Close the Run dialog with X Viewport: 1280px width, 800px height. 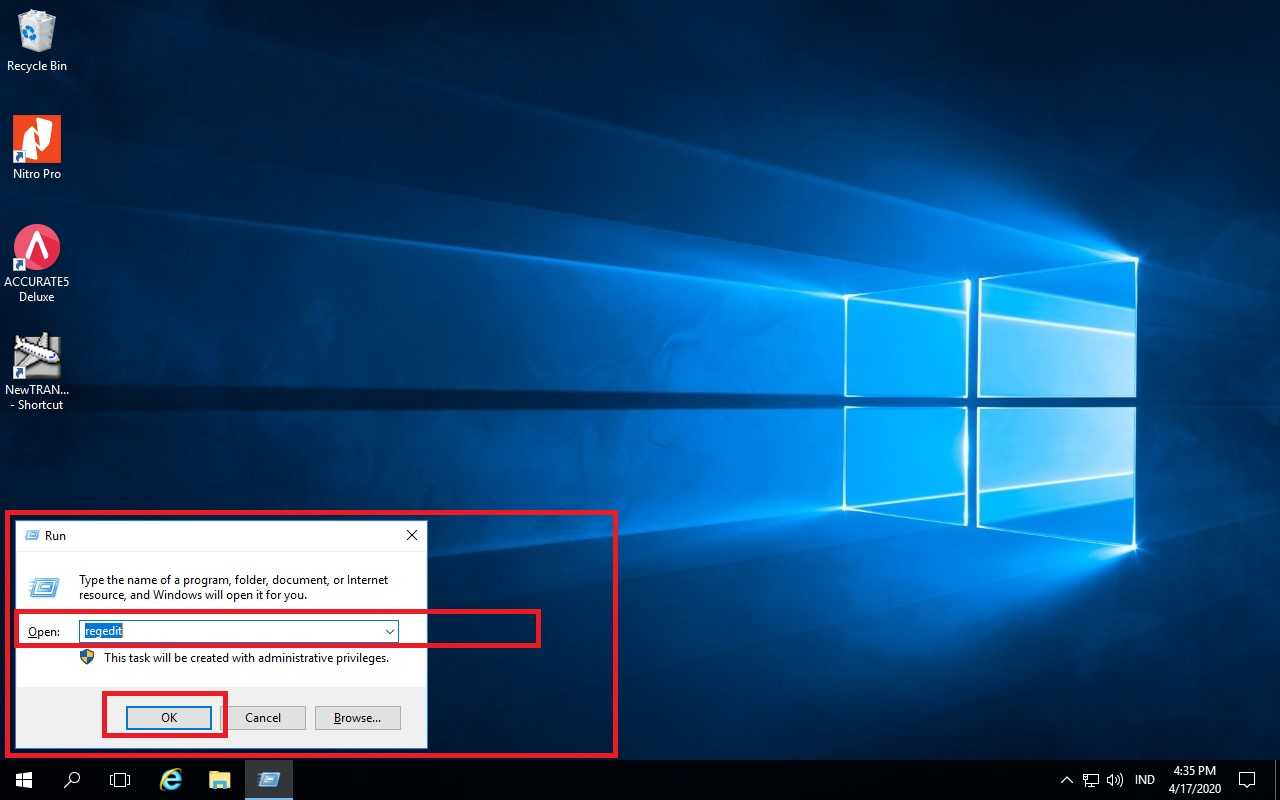pyautogui.click(x=411, y=536)
